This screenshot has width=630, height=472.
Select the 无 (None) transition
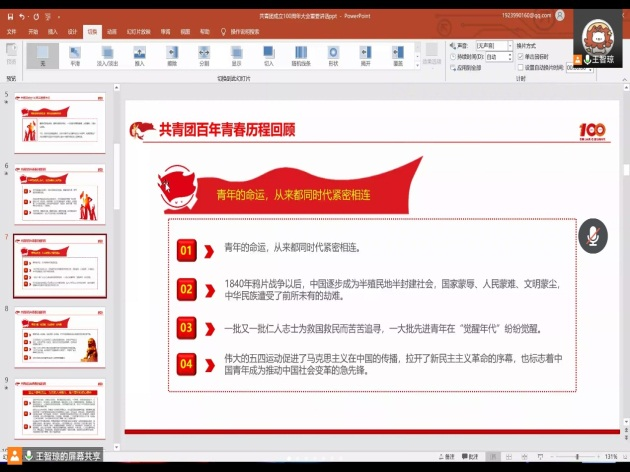point(43,54)
